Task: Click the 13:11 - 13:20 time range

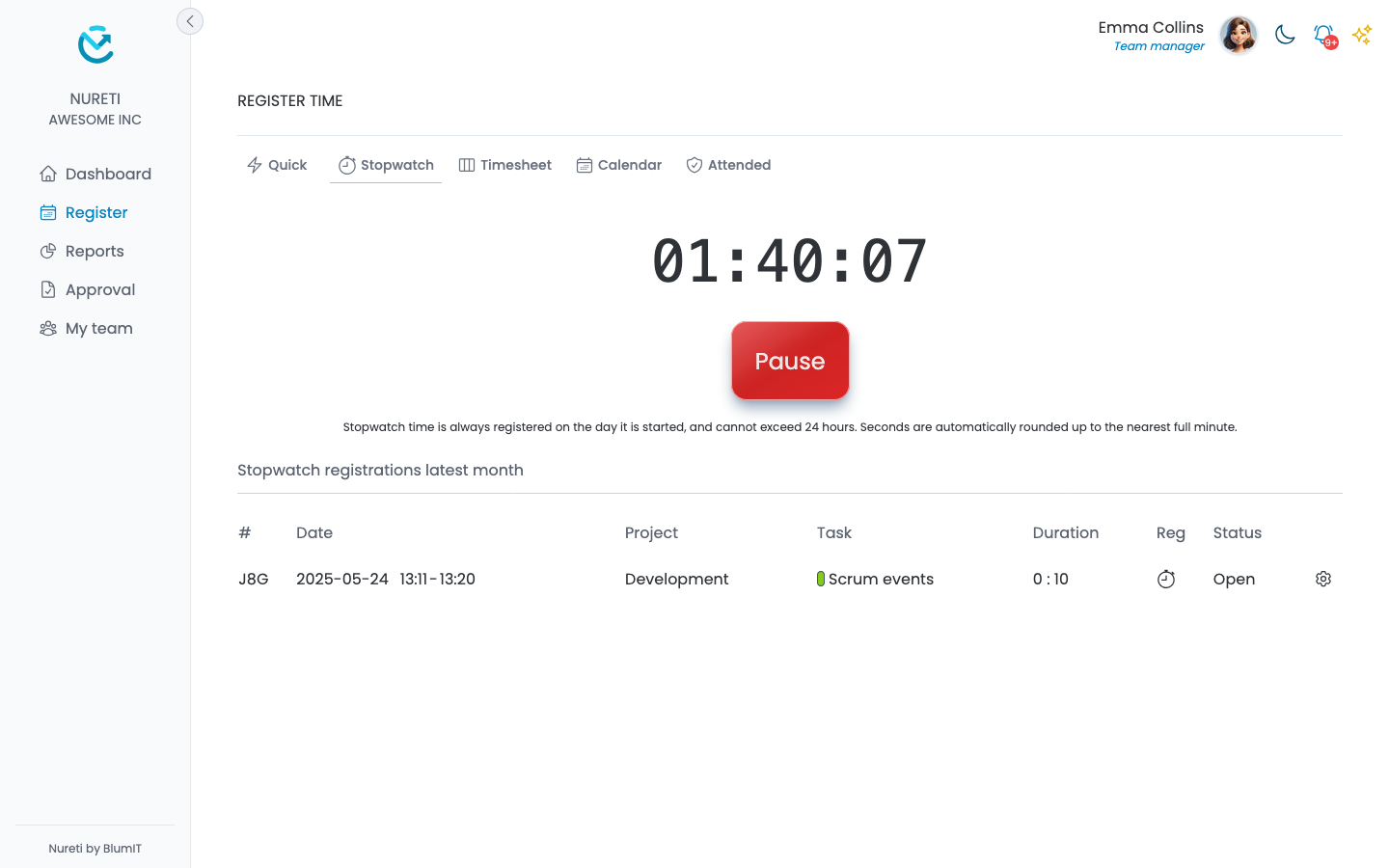Action: (438, 579)
